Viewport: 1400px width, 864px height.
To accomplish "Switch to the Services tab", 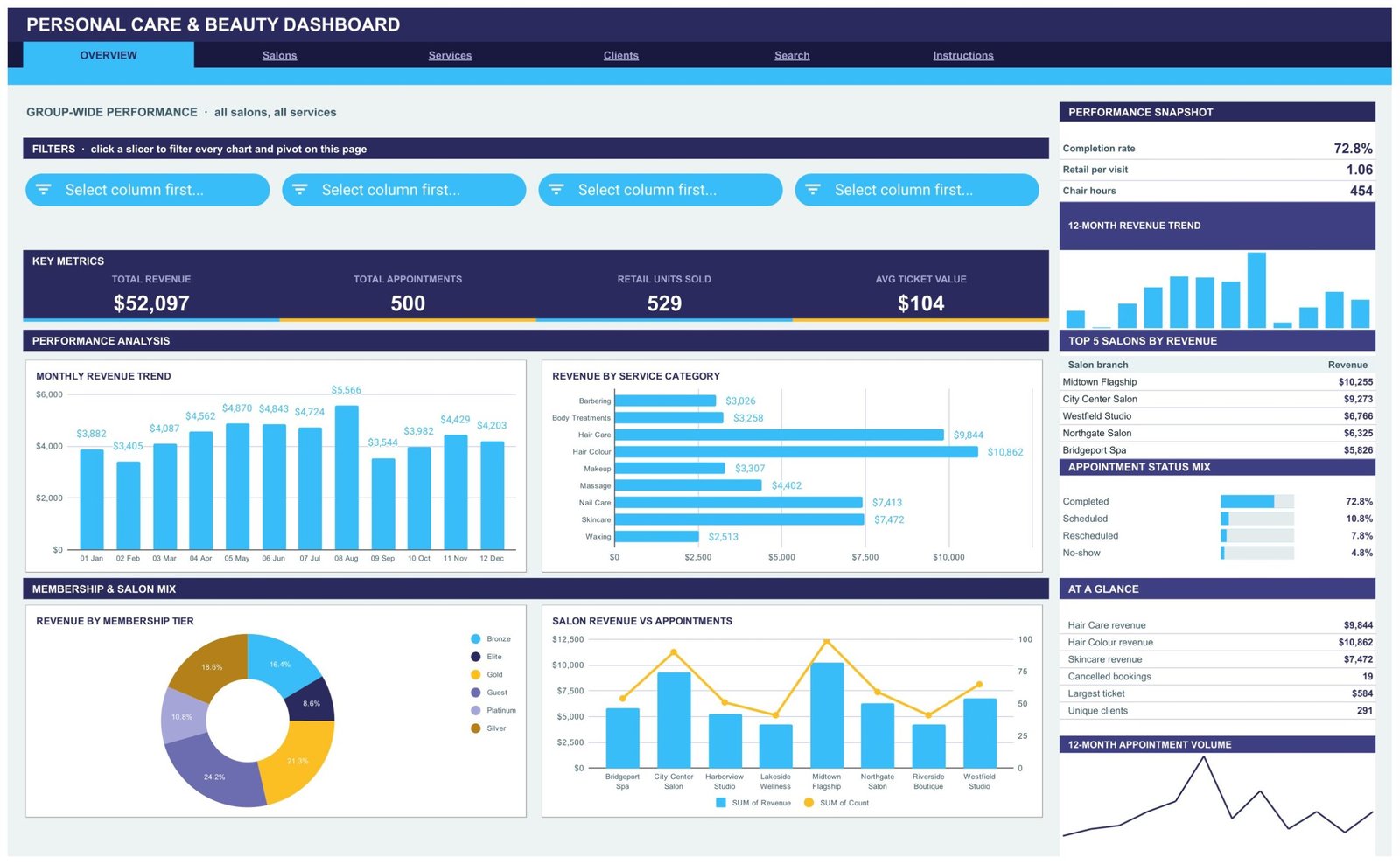I will pos(450,55).
